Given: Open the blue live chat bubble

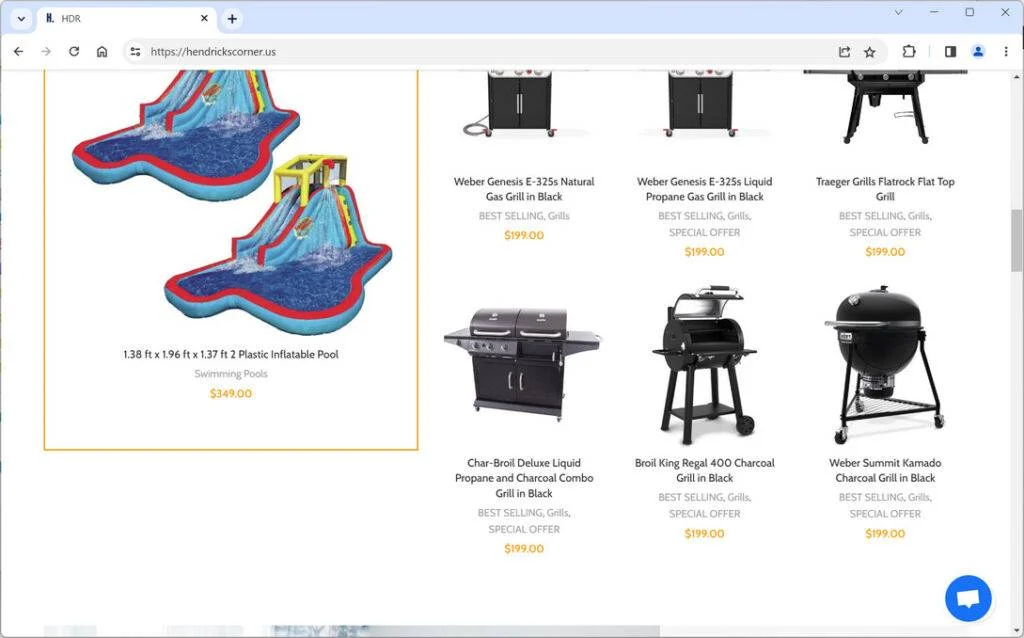Looking at the screenshot, I should (x=968, y=598).
